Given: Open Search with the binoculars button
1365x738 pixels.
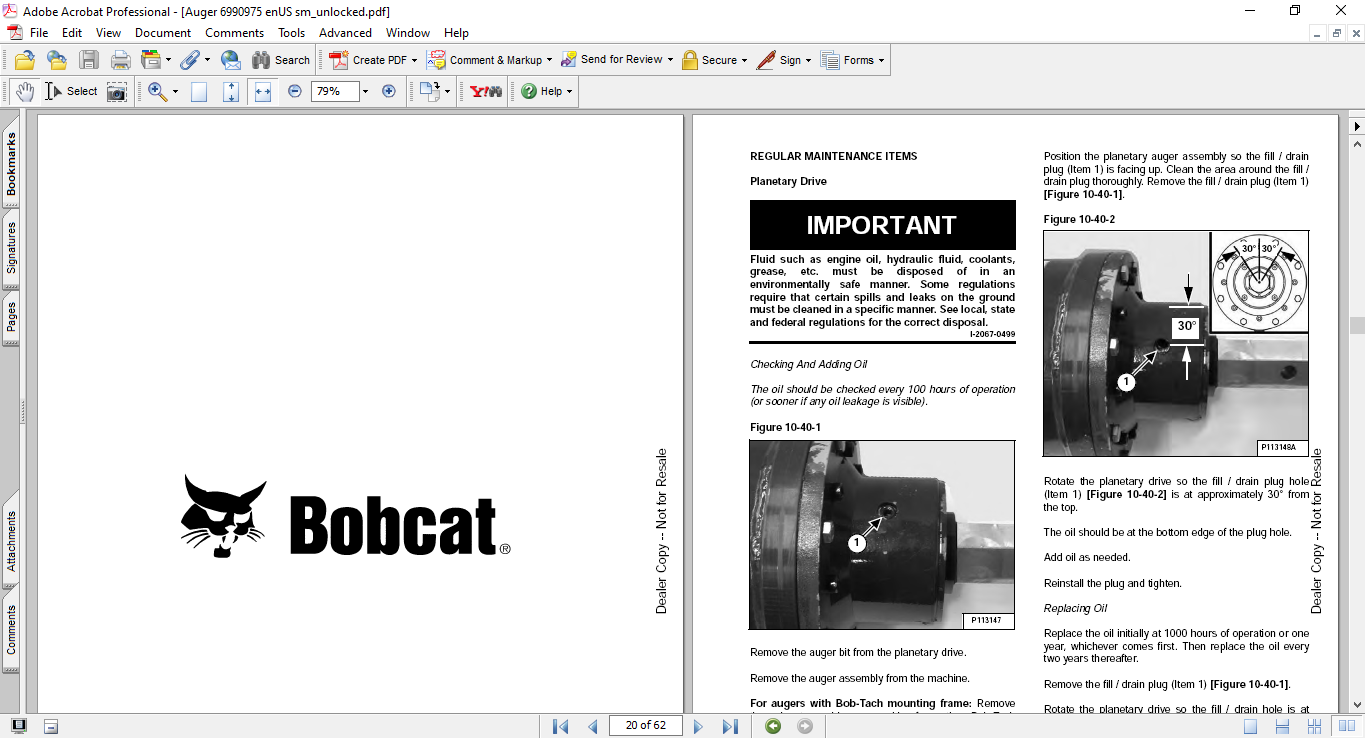Looking at the screenshot, I should click(x=281, y=60).
